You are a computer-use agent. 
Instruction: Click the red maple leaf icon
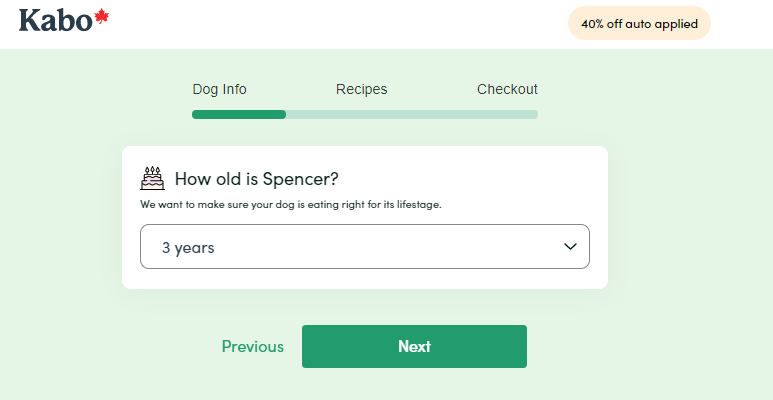101,17
